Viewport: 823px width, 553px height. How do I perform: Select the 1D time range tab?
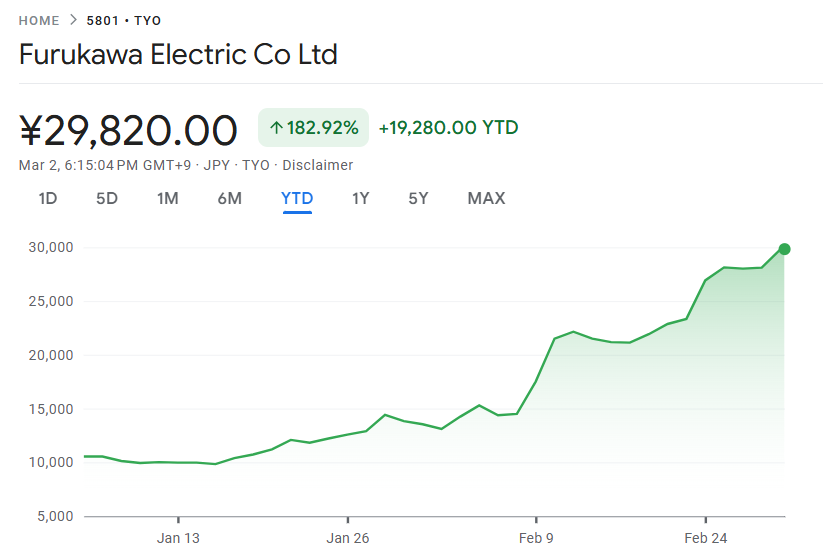48,198
